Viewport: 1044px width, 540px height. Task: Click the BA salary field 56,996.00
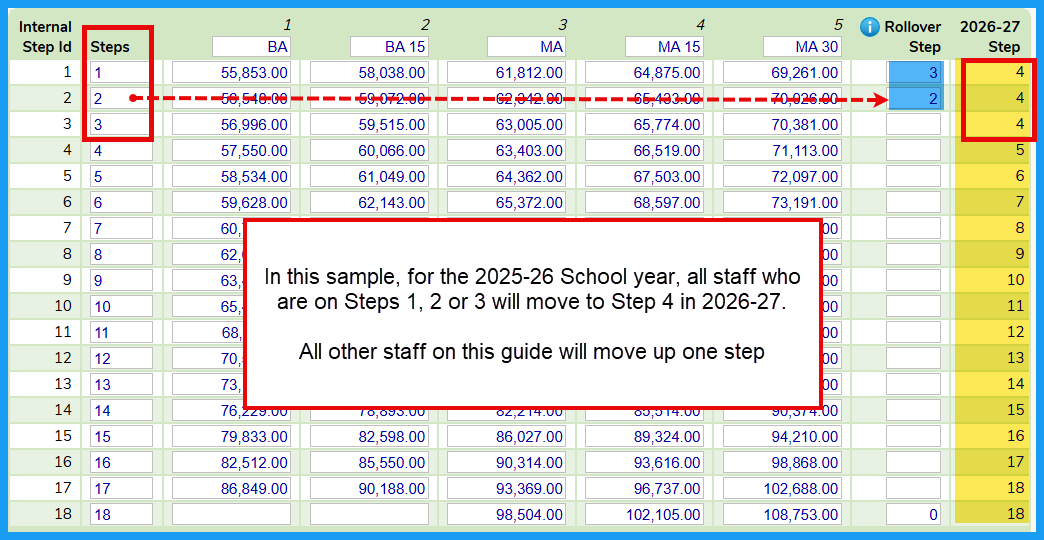coord(232,124)
